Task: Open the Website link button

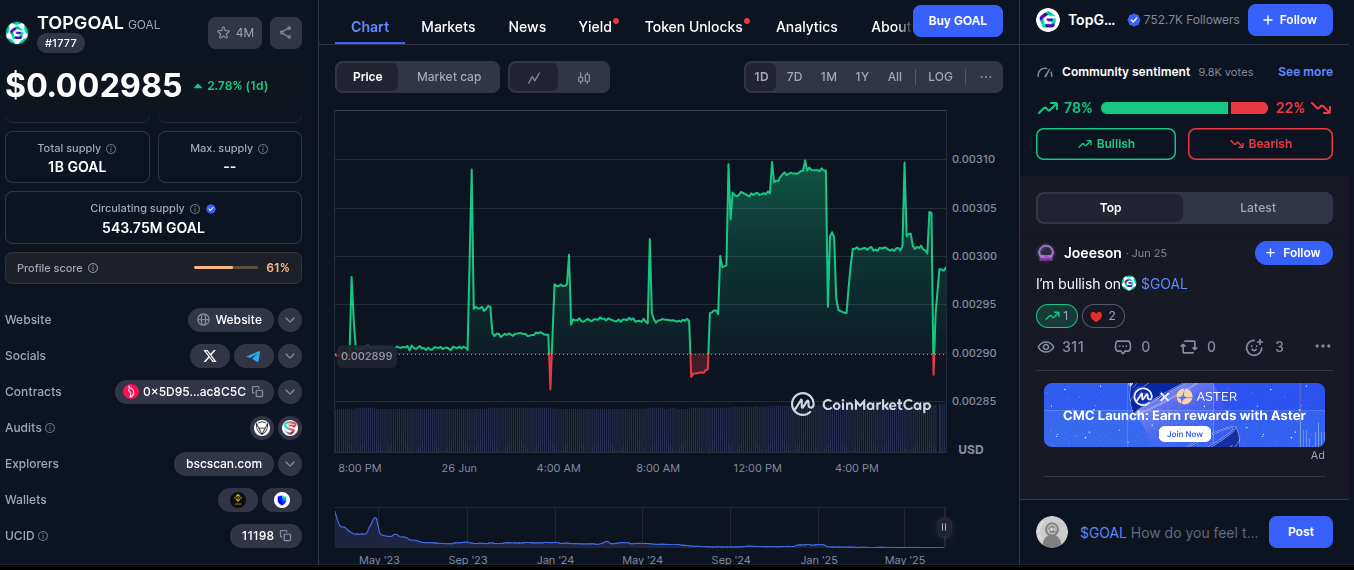Action: [231, 320]
